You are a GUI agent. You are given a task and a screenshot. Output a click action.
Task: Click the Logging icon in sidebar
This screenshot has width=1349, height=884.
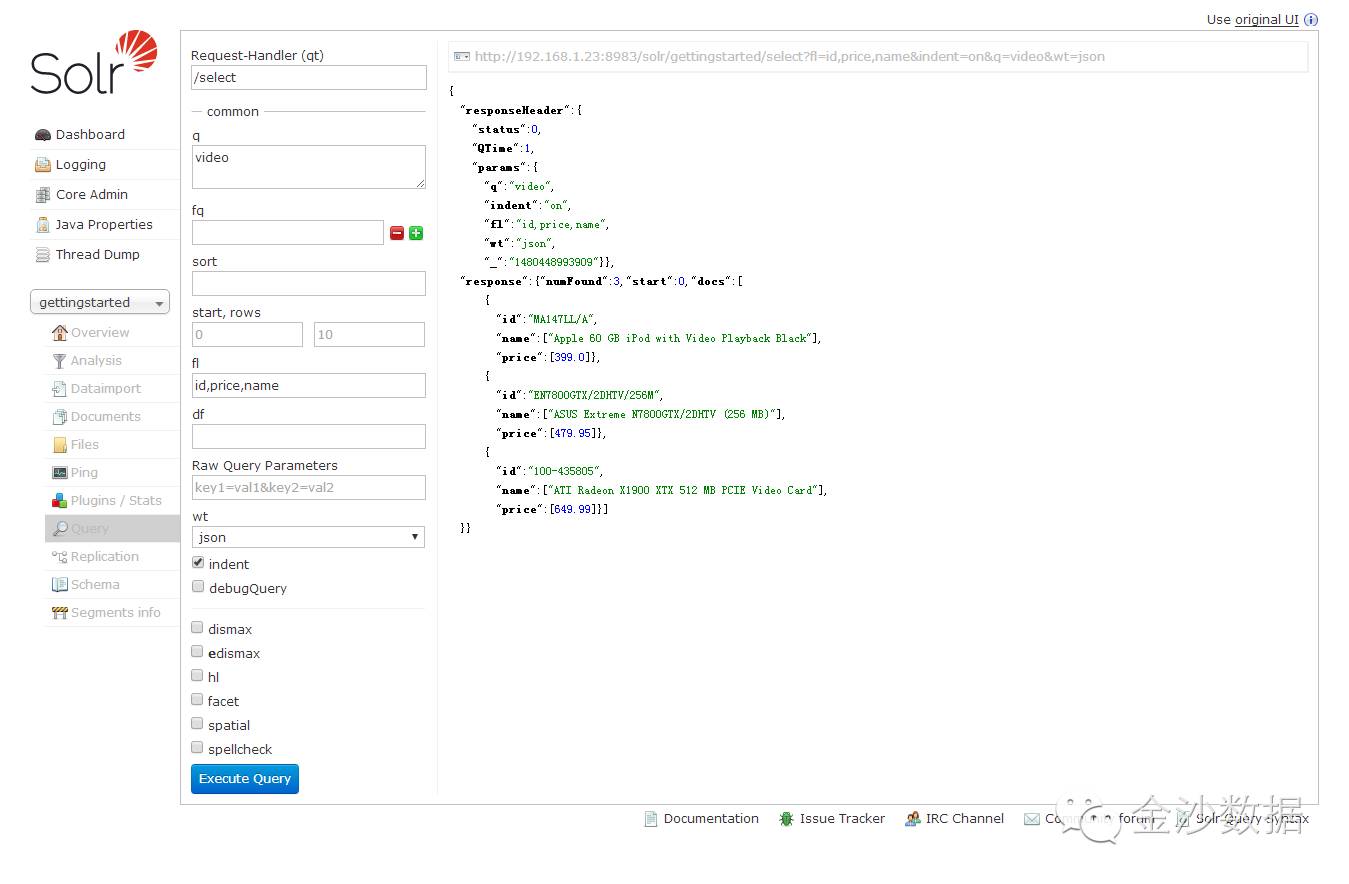point(42,165)
